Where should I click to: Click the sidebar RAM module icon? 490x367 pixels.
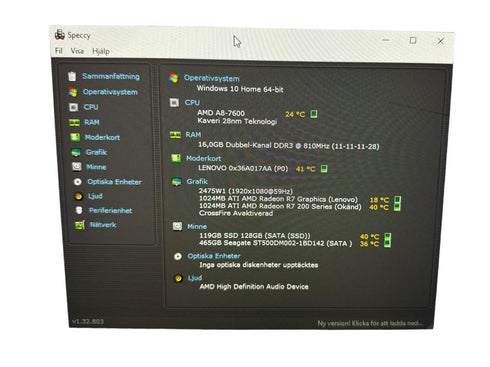(74, 123)
